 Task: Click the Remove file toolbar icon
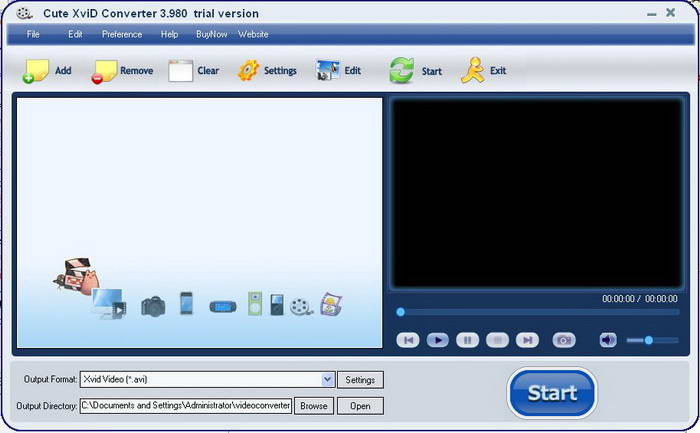(104, 71)
